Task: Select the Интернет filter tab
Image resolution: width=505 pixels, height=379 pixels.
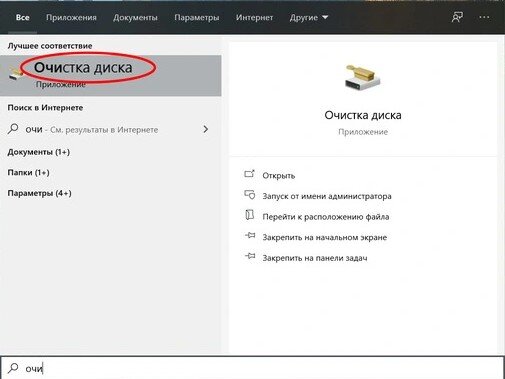Action: pos(254,17)
